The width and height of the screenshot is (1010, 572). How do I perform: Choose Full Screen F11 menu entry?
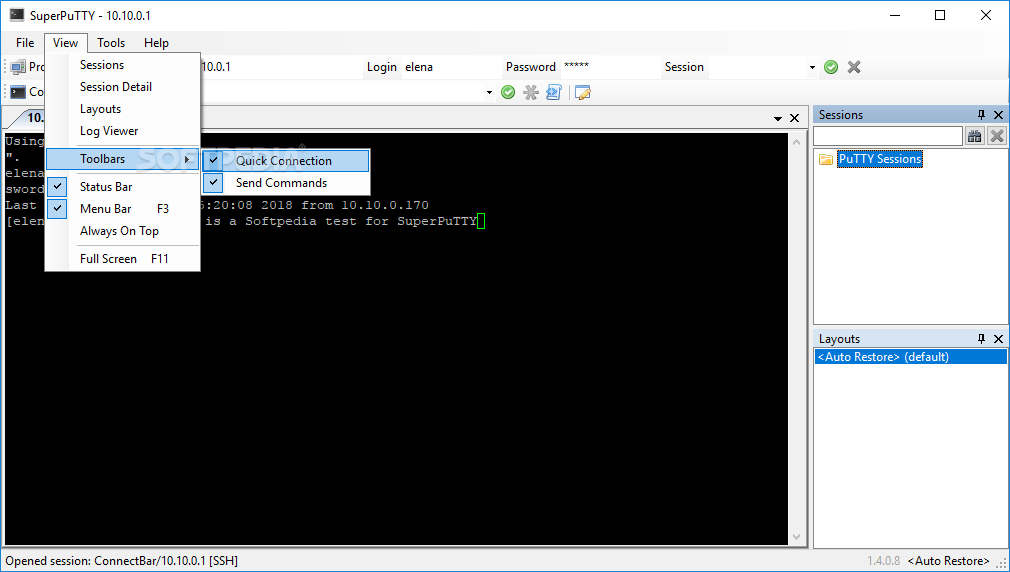[122, 259]
